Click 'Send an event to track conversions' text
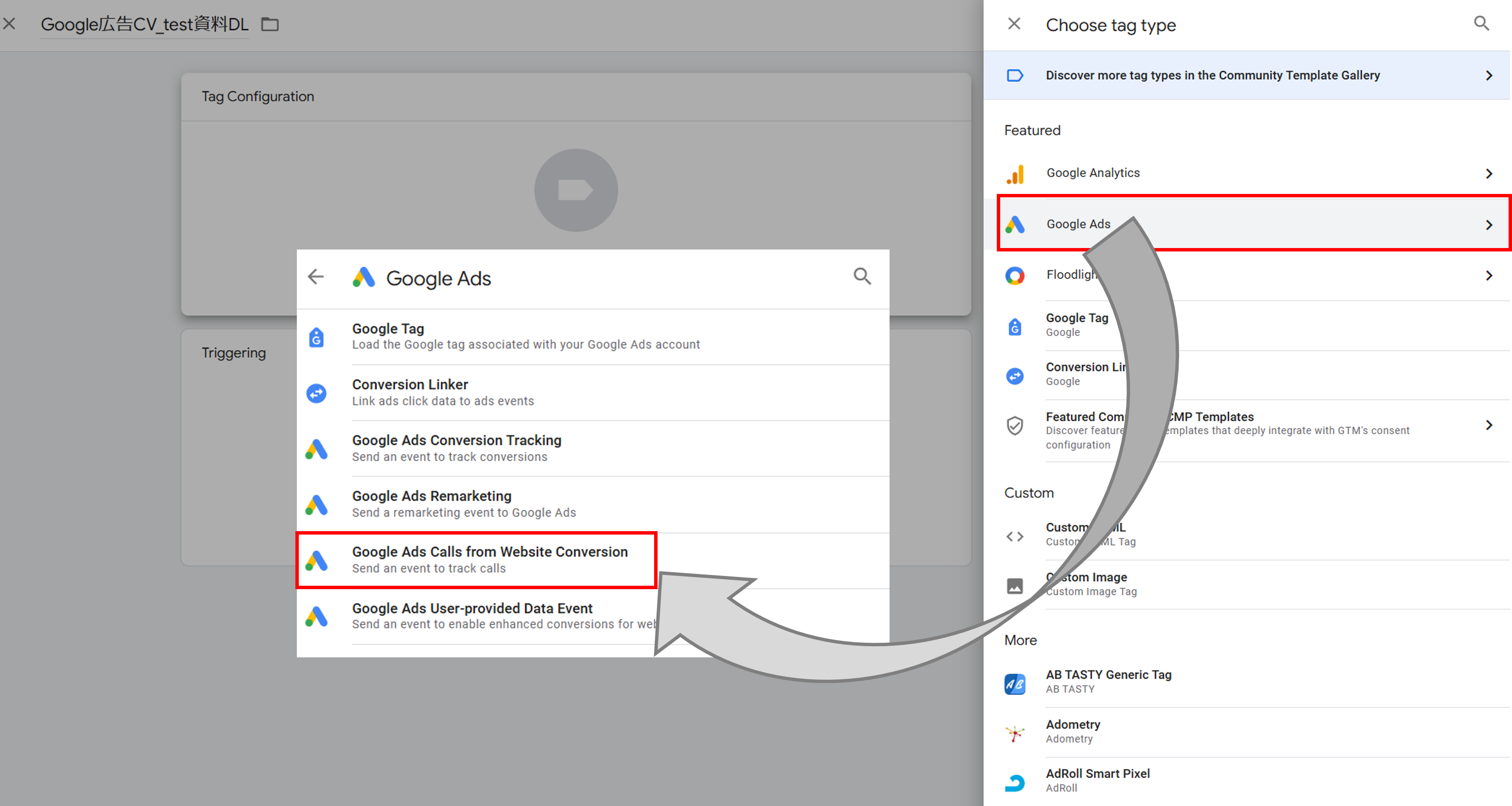The width and height of the screenshot is (1512, 806). tap(449, 457)
